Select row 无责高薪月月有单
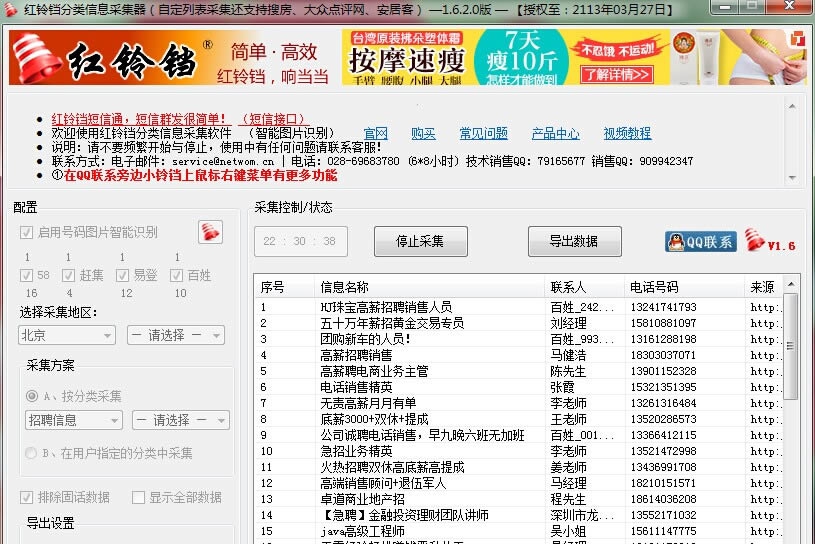This screenshot has width=815, height=544. coord(518,403)
